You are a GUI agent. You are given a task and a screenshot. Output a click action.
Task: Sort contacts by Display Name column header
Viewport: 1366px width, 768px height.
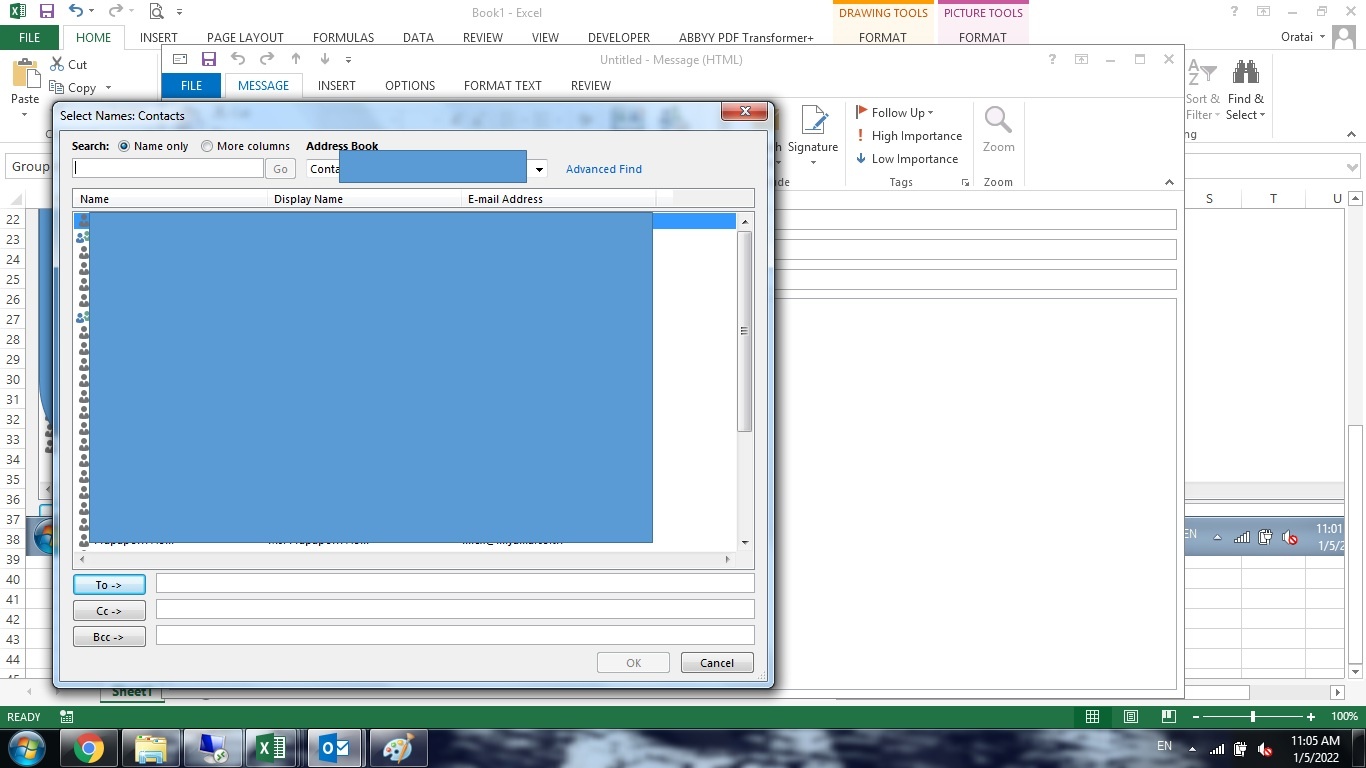click(364, 199)
